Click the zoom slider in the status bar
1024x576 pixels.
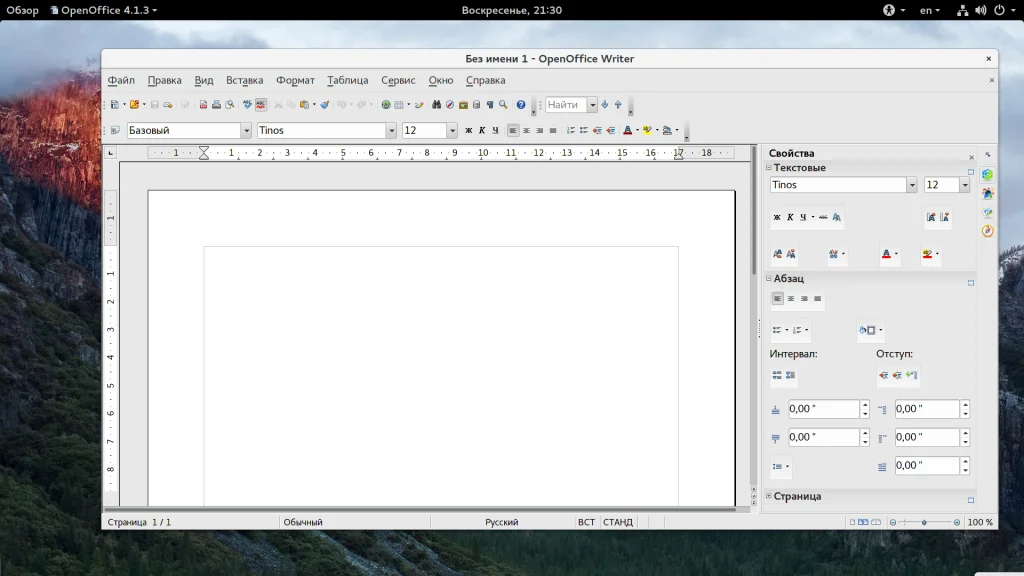click(924, 522)
